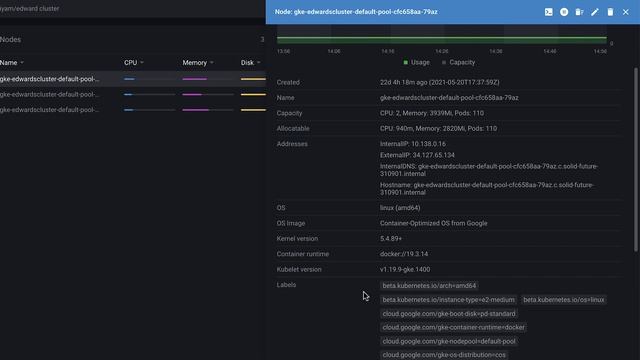Click the Kubelet version 'v1.19.9-gke.1400'
The height and width of the screenshot is (360, 640).
[x=404, y=269]
